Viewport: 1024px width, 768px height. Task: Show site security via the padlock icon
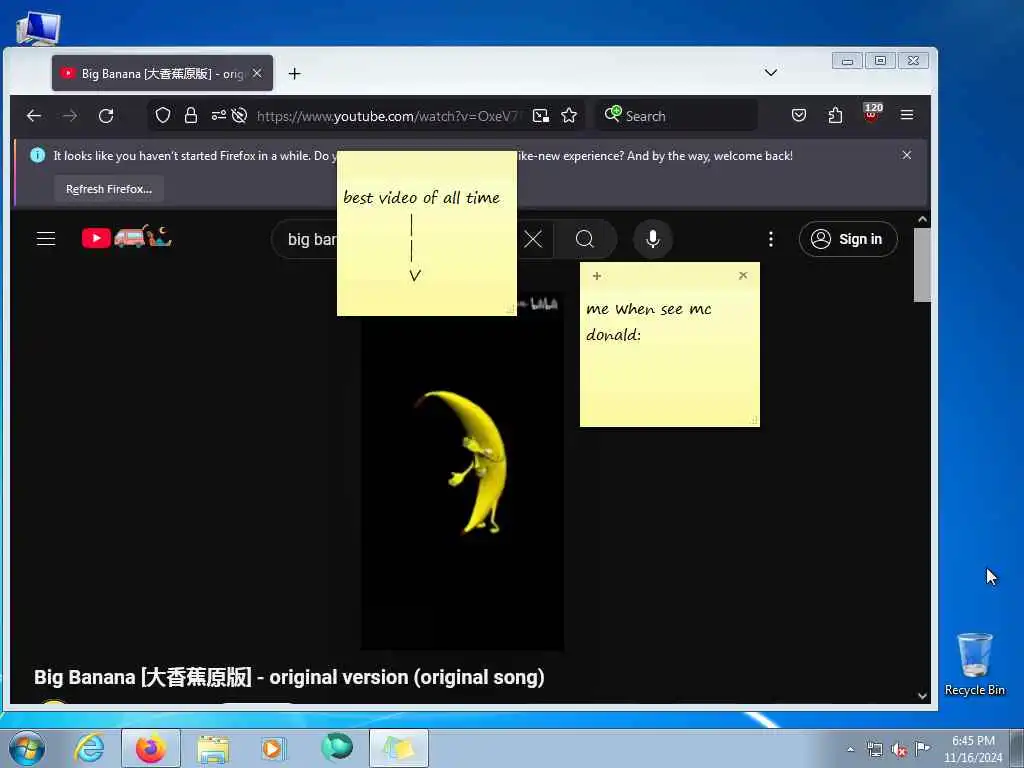[x=191, y=116]
